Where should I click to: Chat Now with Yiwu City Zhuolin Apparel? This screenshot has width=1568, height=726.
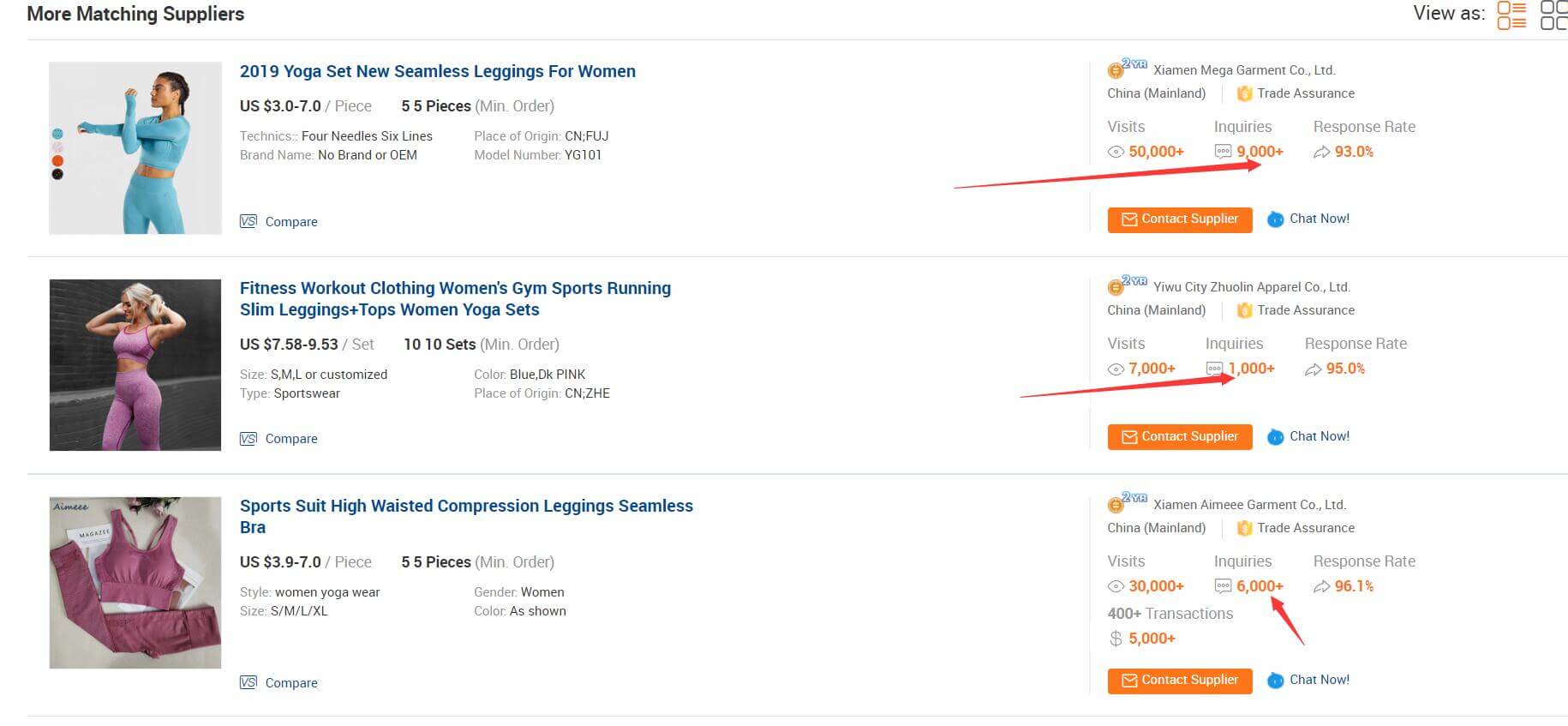1308,437
